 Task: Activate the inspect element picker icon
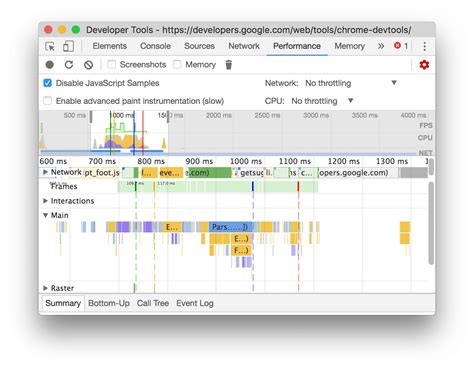tap(50, 46)
